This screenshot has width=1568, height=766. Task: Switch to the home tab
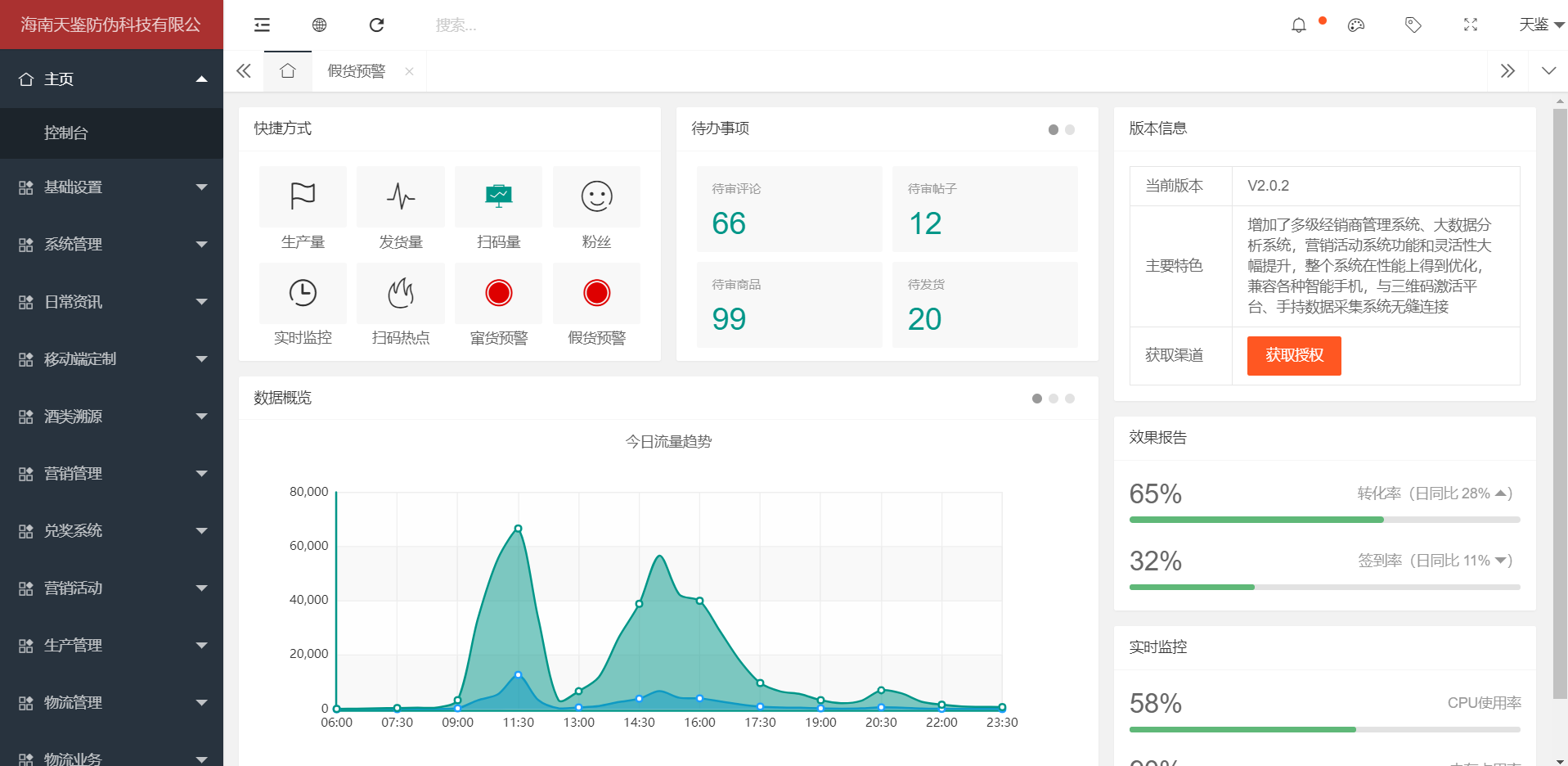tap(287, 71)
